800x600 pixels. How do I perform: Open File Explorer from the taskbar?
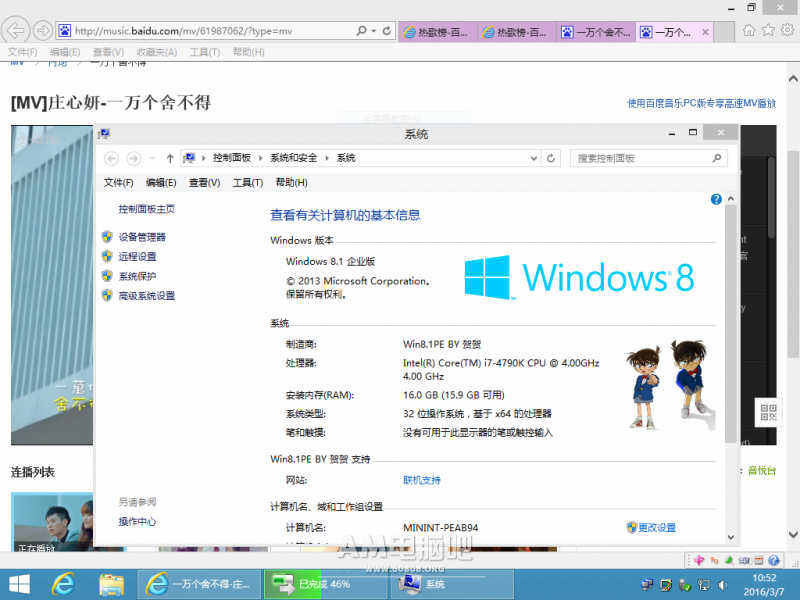[111, 584]
